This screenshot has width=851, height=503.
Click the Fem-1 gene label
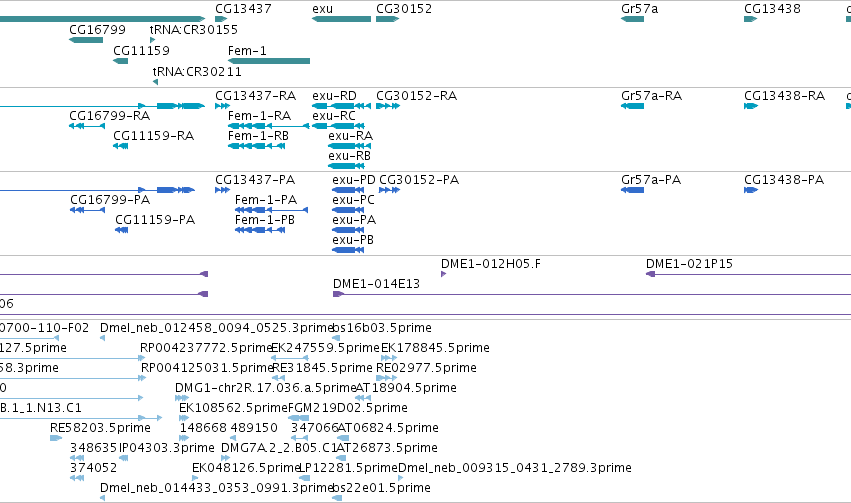(247, 50)
